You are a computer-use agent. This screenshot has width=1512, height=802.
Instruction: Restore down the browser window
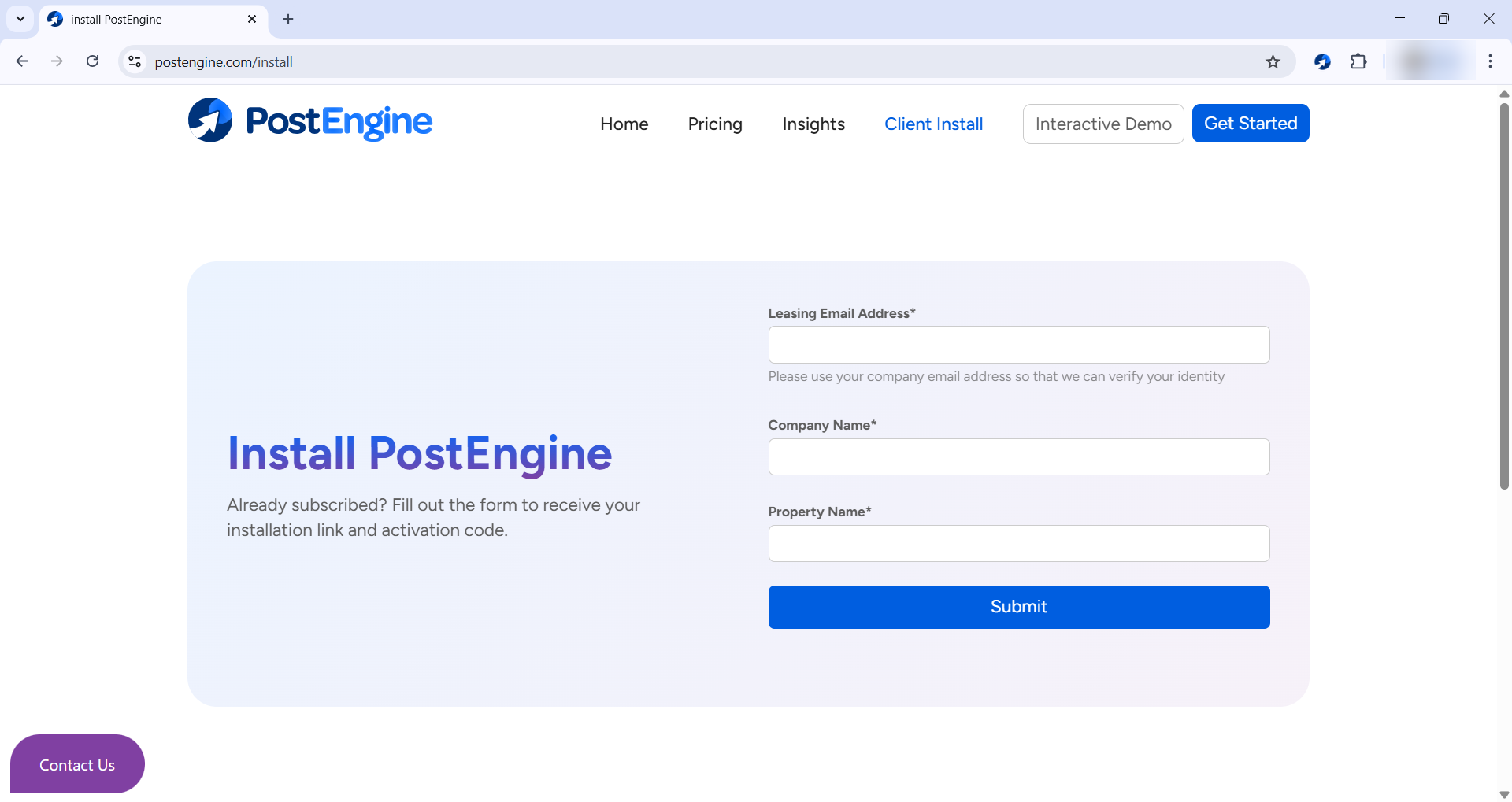1443,19
